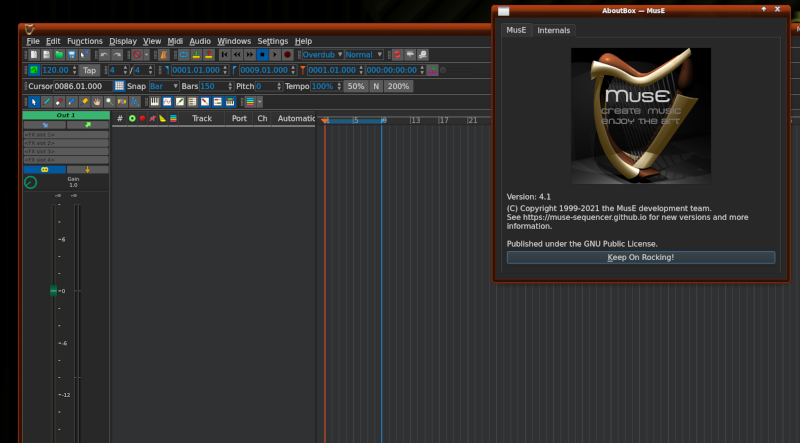Select the pencil draw tool

(47, 102)
